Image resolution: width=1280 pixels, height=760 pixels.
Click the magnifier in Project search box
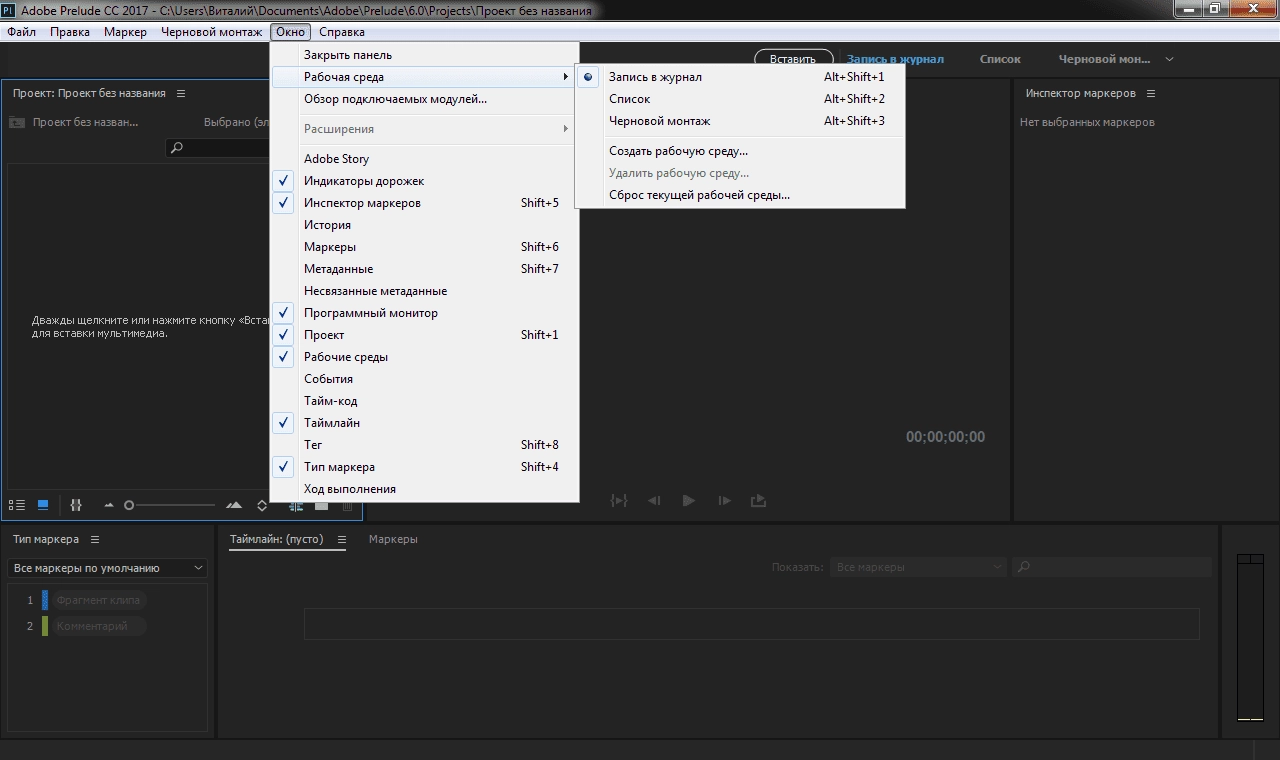pos(177,148)
